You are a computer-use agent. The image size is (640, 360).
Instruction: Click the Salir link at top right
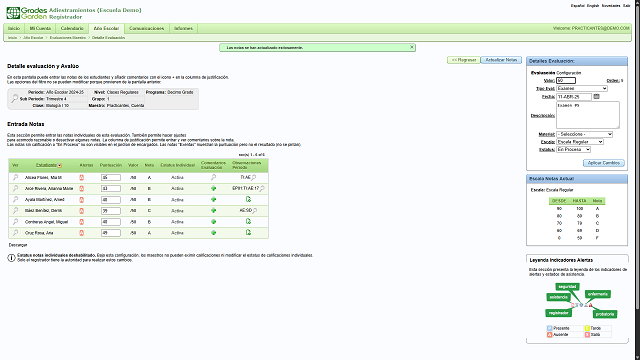coord(627,6)
